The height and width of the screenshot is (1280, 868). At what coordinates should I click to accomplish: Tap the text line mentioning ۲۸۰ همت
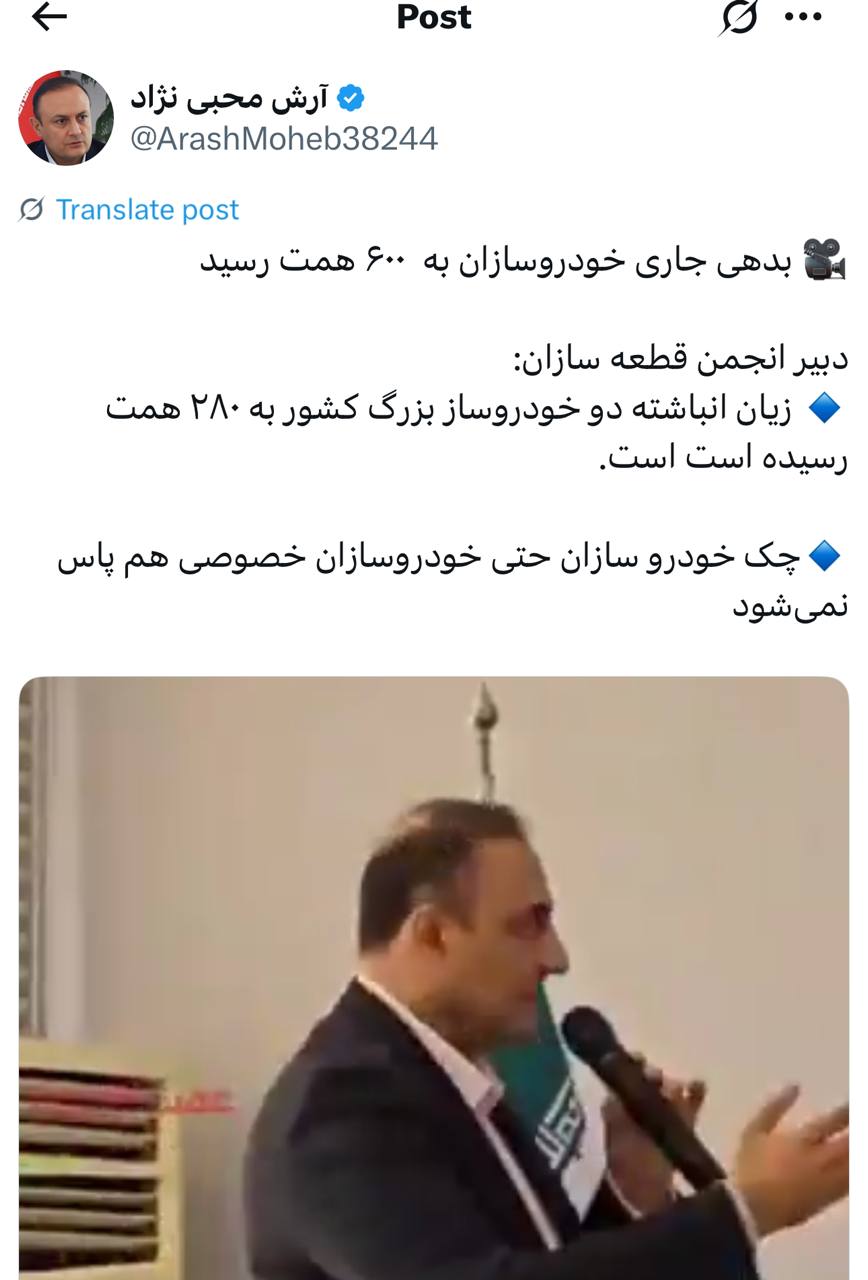coord(450,408)
